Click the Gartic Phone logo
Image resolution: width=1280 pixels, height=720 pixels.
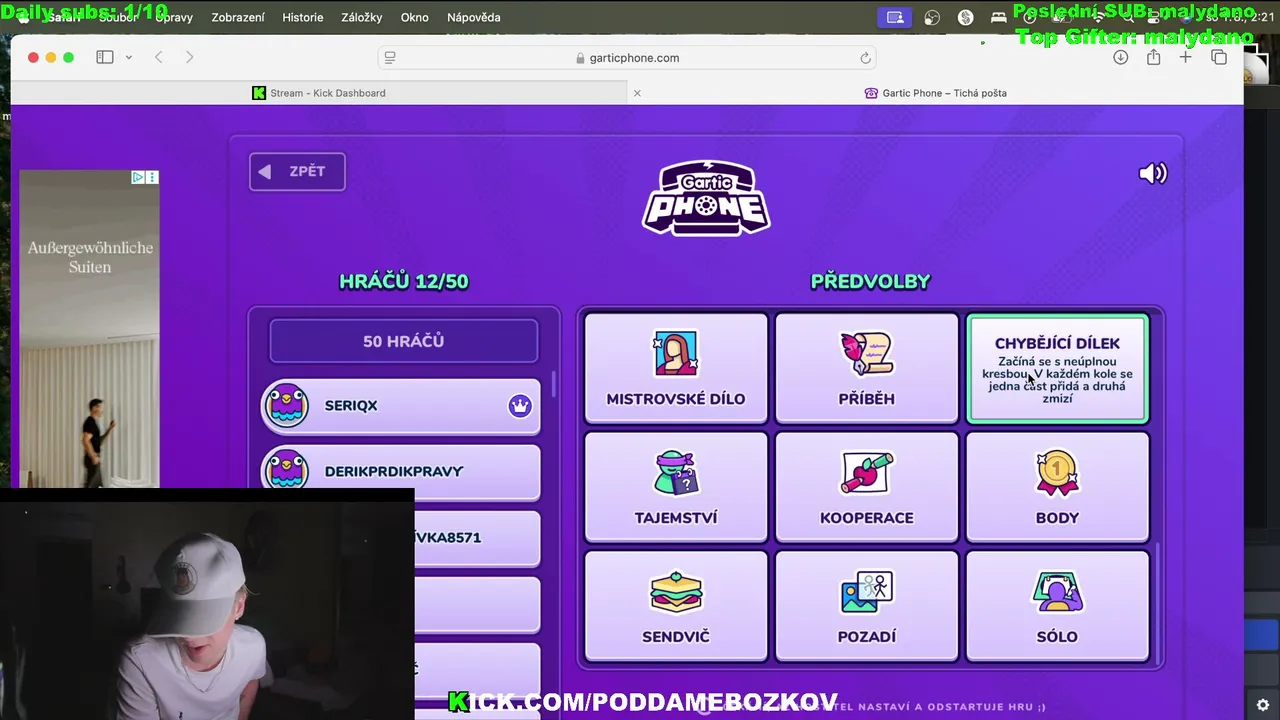706,198
